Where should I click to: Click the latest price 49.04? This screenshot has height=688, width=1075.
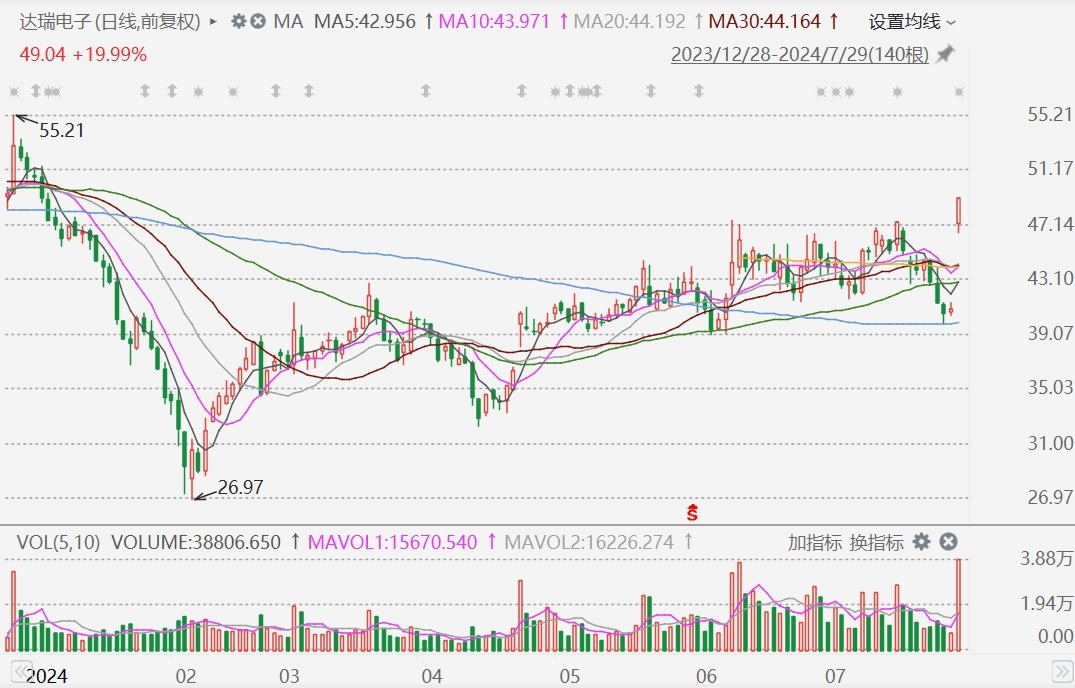click(43, 55)
